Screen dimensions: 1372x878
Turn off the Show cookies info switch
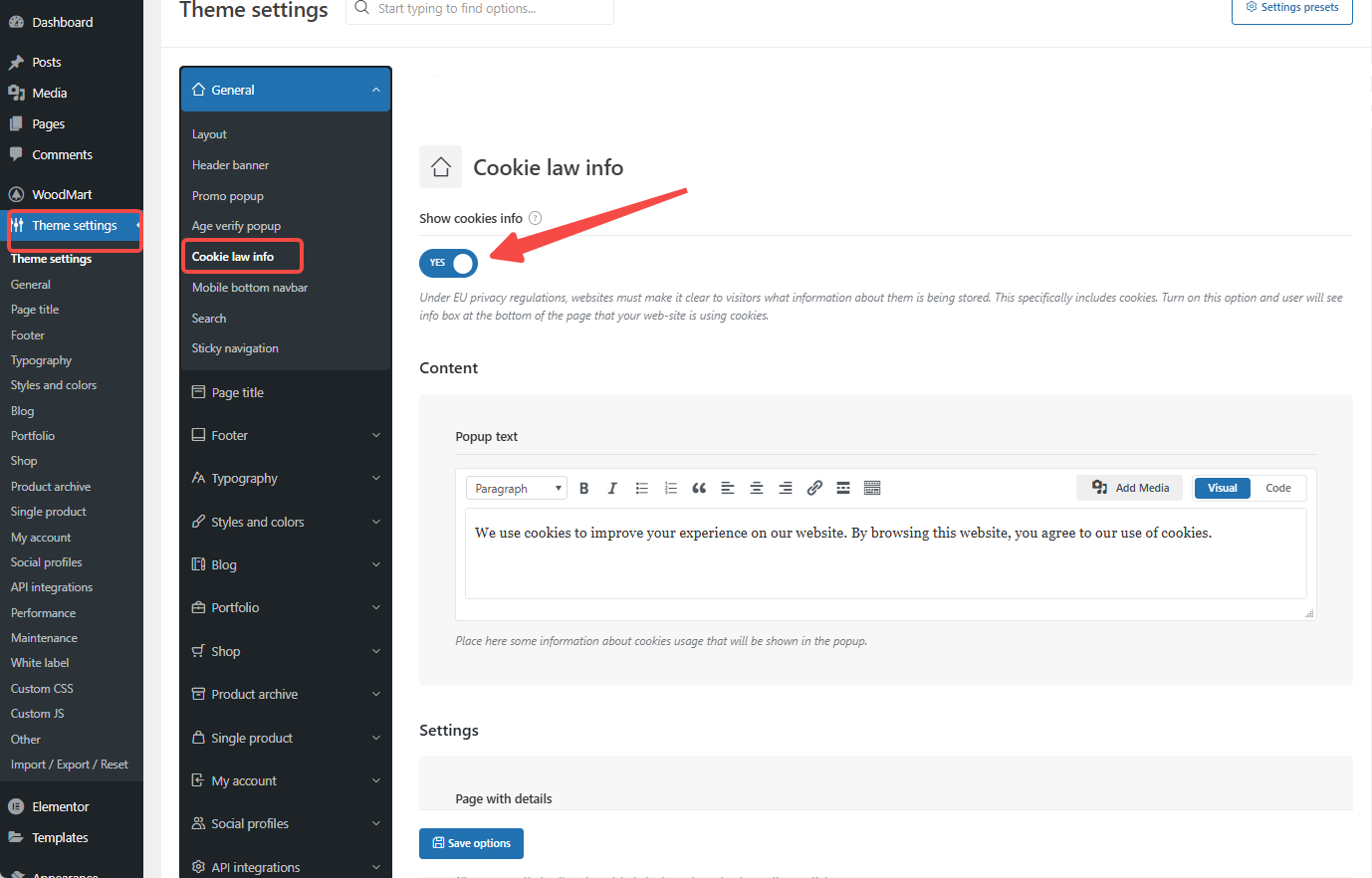click(x=449, y=263)
